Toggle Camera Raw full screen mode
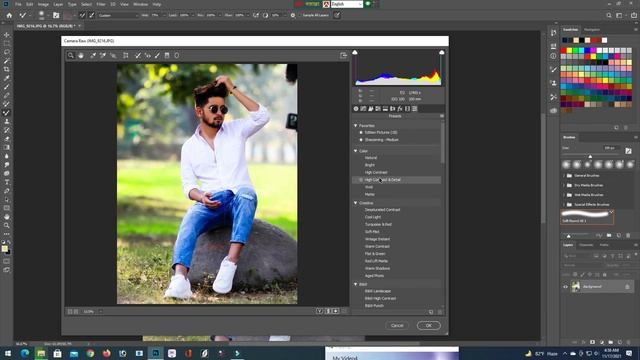640x360 pixels. click(x=343, y=56)
